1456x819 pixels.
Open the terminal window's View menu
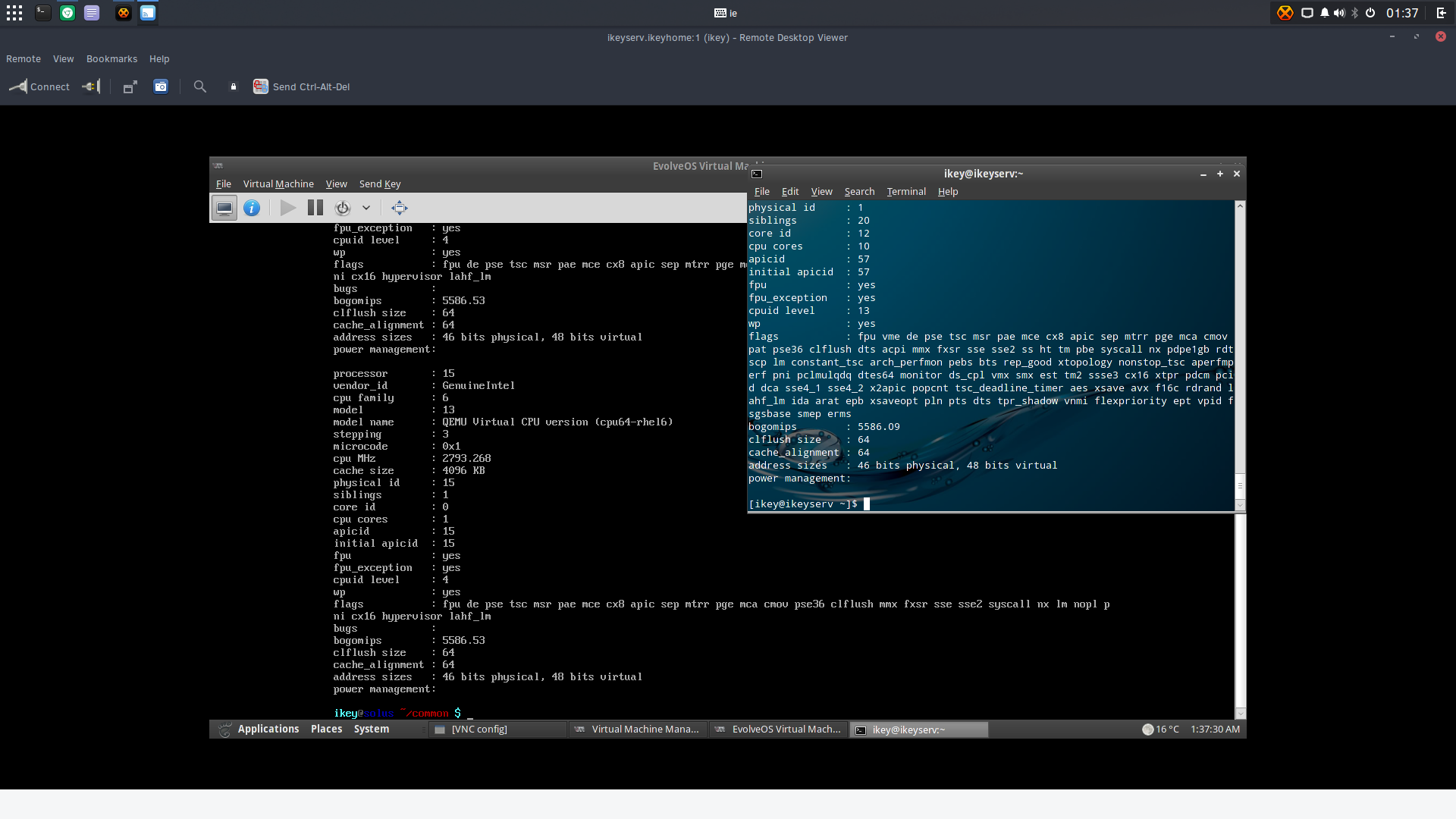coord(822,192)
